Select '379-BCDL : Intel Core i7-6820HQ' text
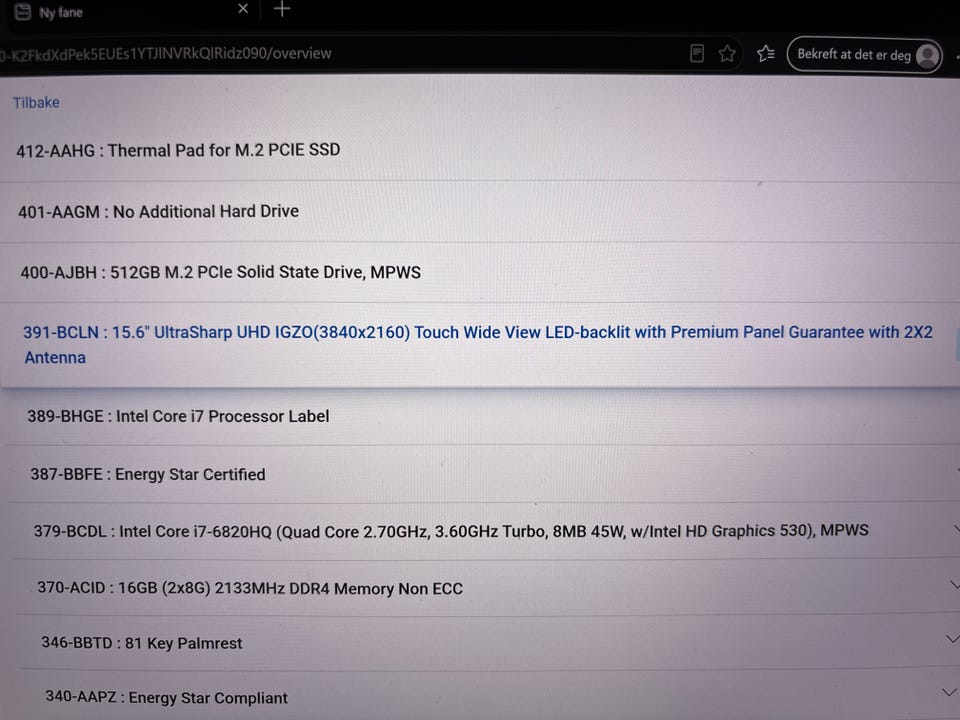Screen dimensions: 960x720 tap(451, 531)
